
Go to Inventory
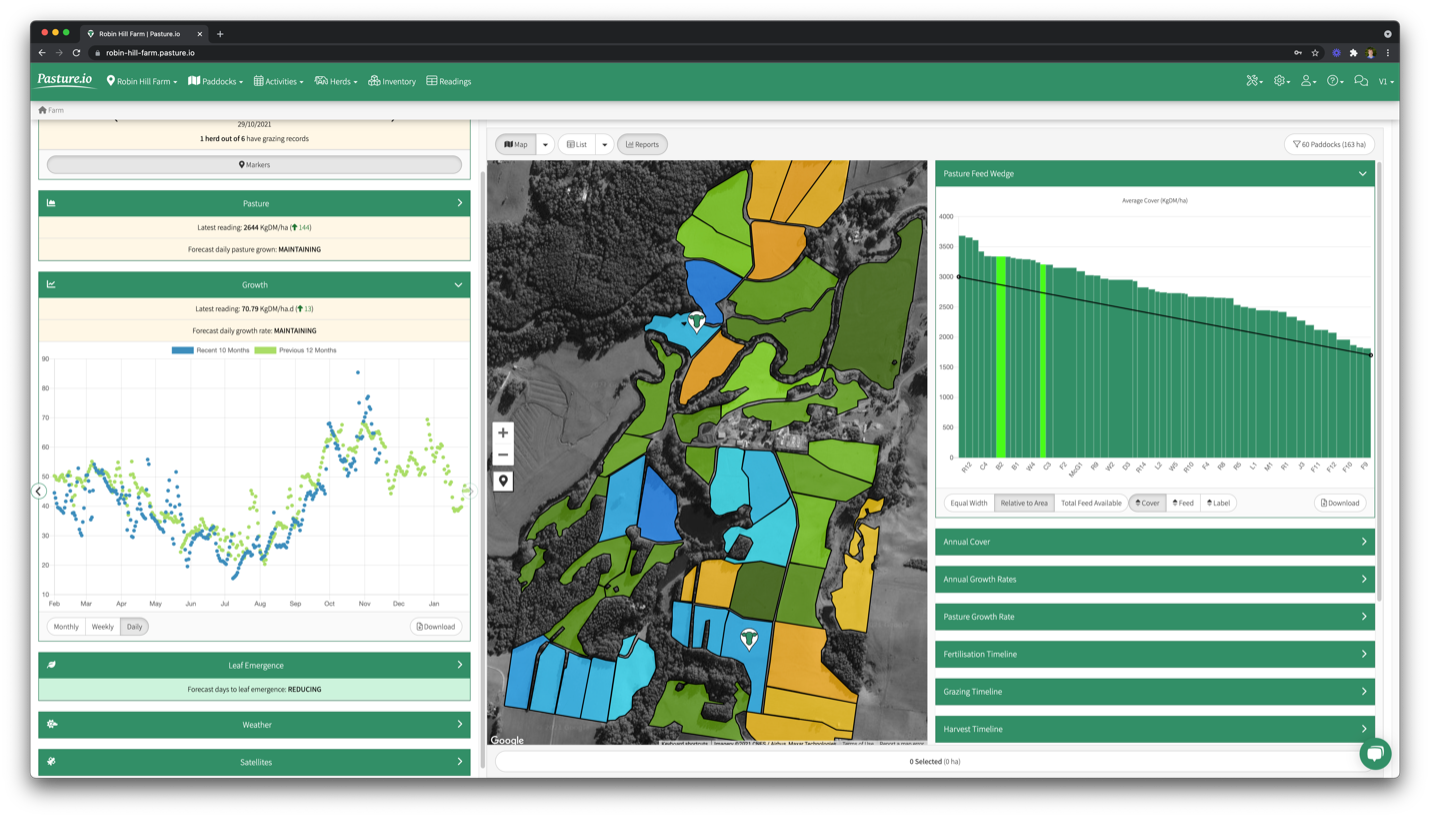392,81
